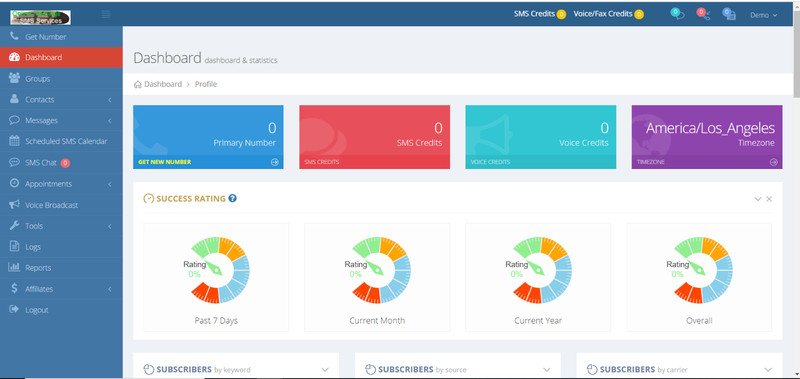Collapse Subscribers by carrier panel
The image size is (800, 379).
pyautogui.click(x=768, y=369)
